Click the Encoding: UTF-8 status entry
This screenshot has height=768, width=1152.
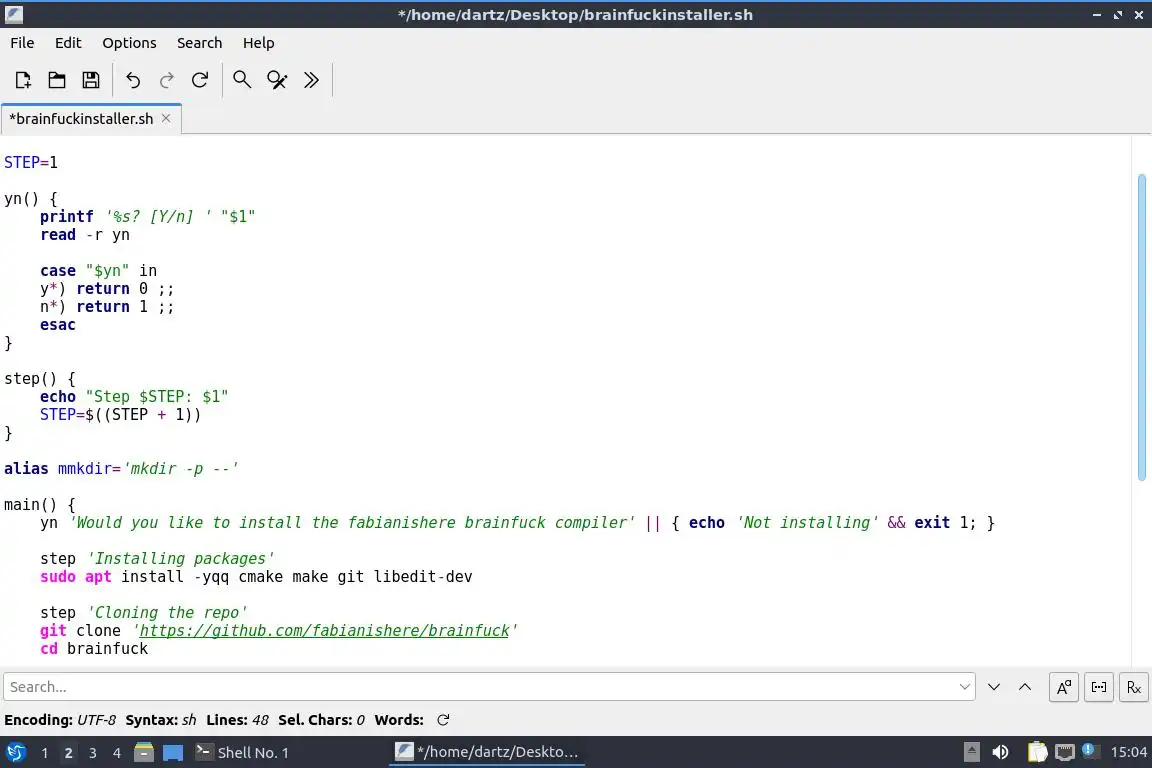60,720
